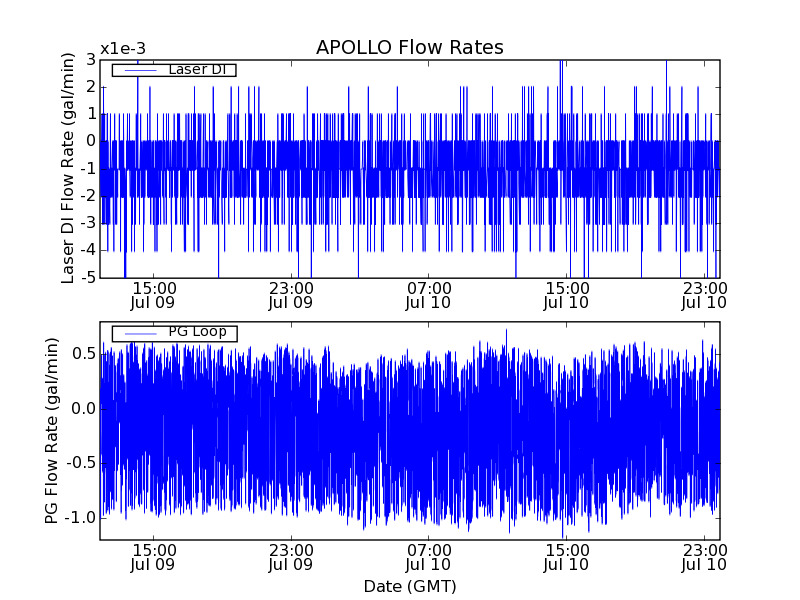Click y-axis tick "-0.5" on PG Loop plot
The height and width of the screenshot is (600, 800).
pyautogui.click(x=81, y=463)
